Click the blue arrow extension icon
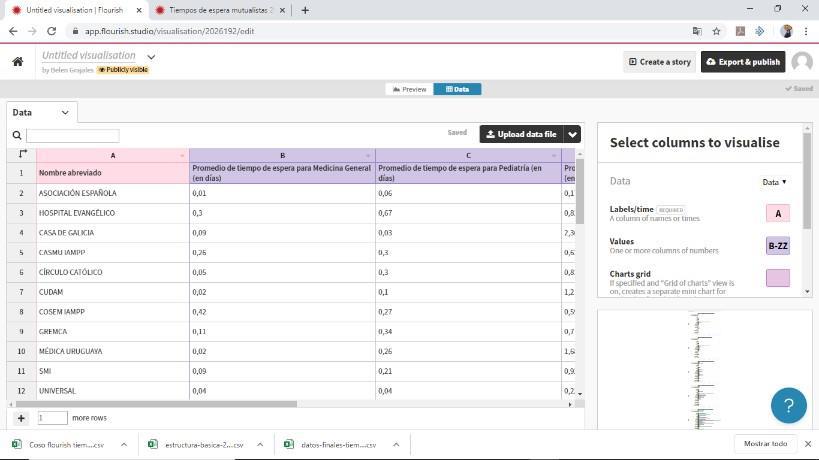Viewport: 819px width, 460px height. point(760,31)
